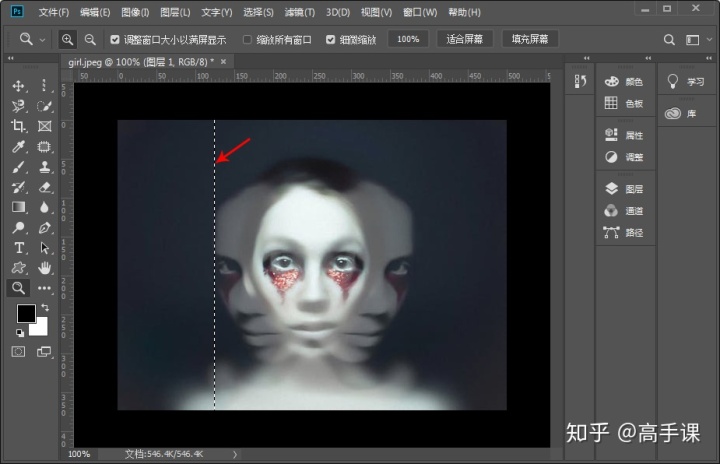720x464 pixels.
Task: Toggle Quick Mask mode
Action: pos(18,352)
